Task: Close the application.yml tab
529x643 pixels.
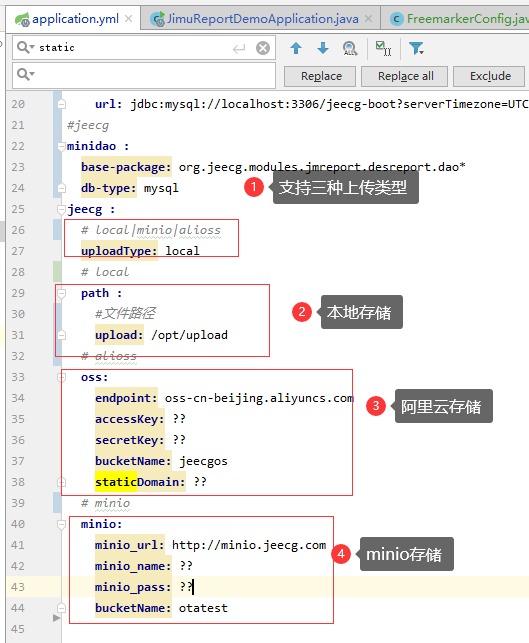Action: tap(129, 18)
